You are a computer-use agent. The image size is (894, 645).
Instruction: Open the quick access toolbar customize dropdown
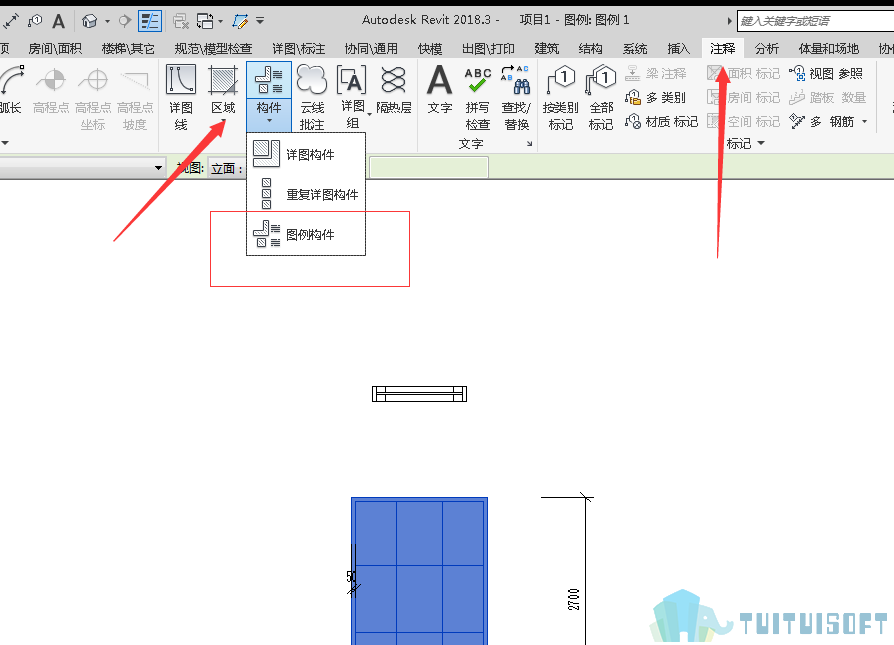[260, 21]
